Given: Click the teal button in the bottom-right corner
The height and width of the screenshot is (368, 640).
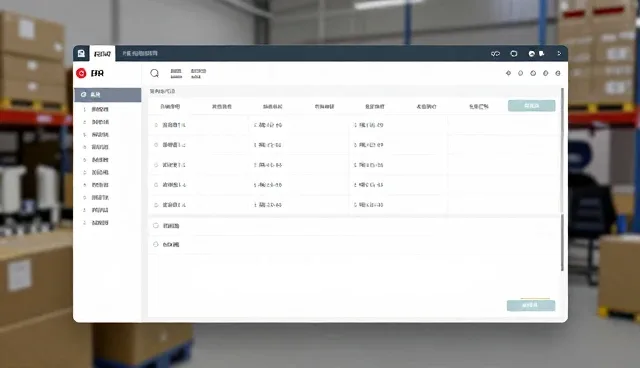Looking at the screenshot, I should tap(531, 306).
